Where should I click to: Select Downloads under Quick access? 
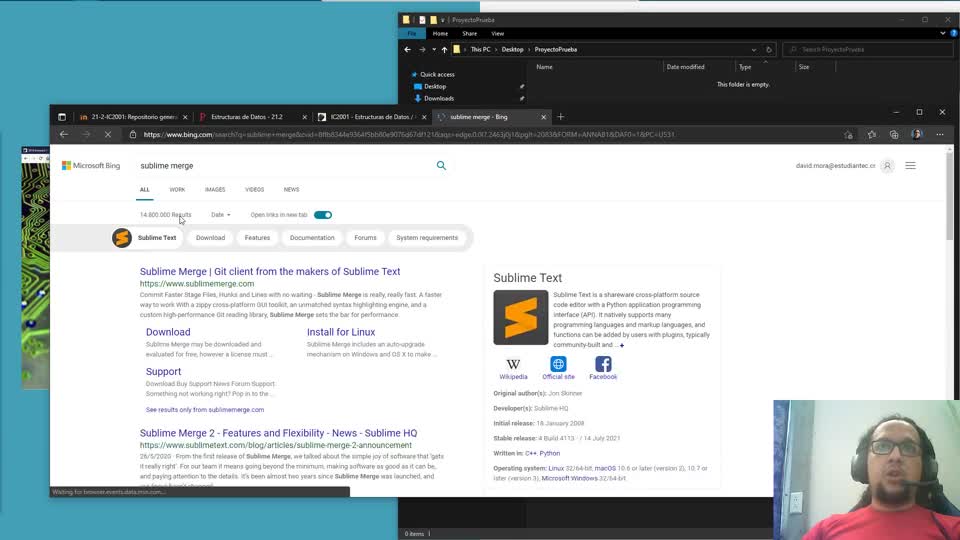coord(438,99)
